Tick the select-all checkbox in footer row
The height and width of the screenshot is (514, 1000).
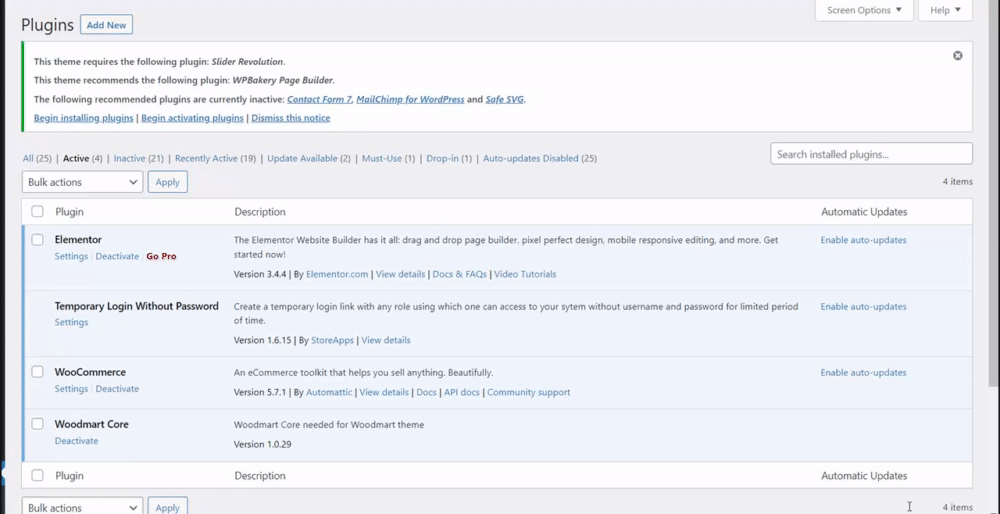[x=38, y=475]
